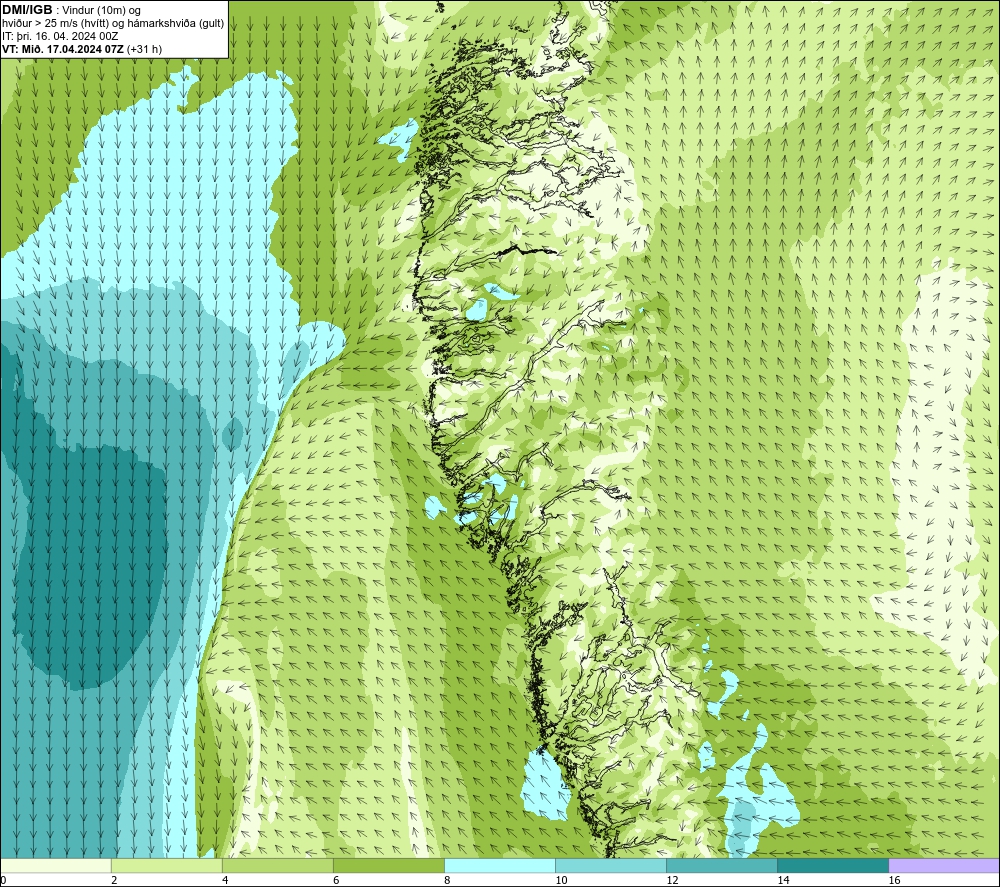The image size is (1000, 887).
Task: Click the legend label '2'
Action: coord(114,881)
